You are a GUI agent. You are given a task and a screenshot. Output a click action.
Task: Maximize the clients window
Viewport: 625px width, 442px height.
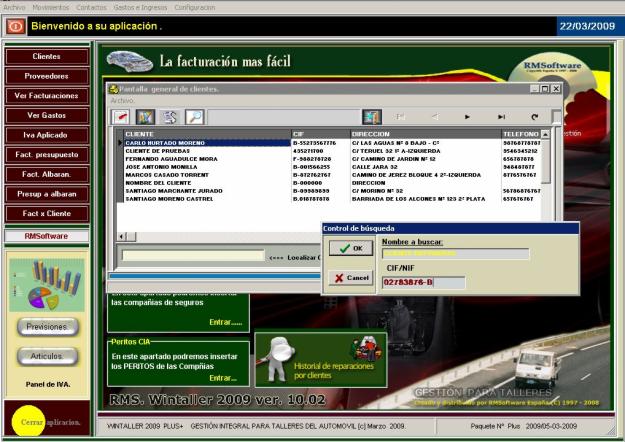click(x=545, y=88)
